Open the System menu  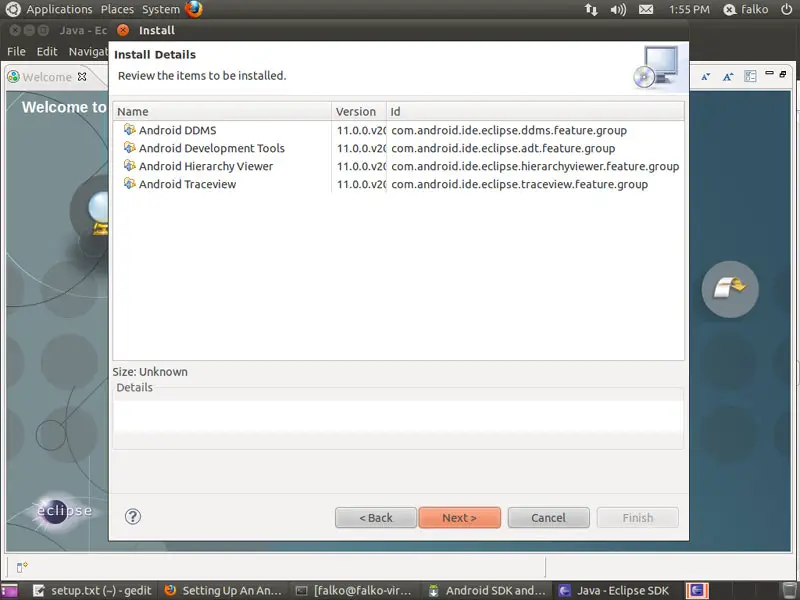(x=161, y=9)
